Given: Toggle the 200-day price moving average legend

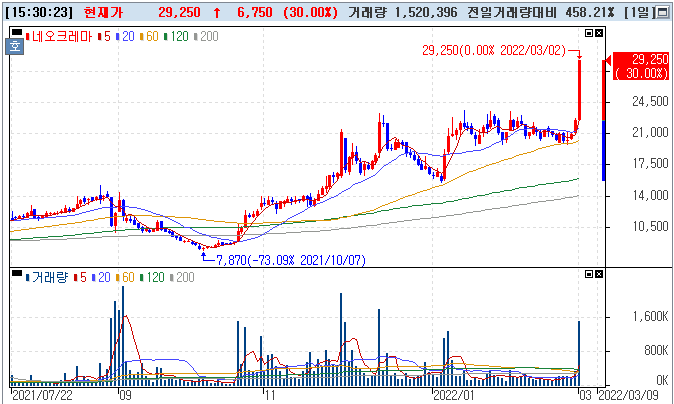Looking at the screenshot, I should pyautogui.click(x=207, y=37).
